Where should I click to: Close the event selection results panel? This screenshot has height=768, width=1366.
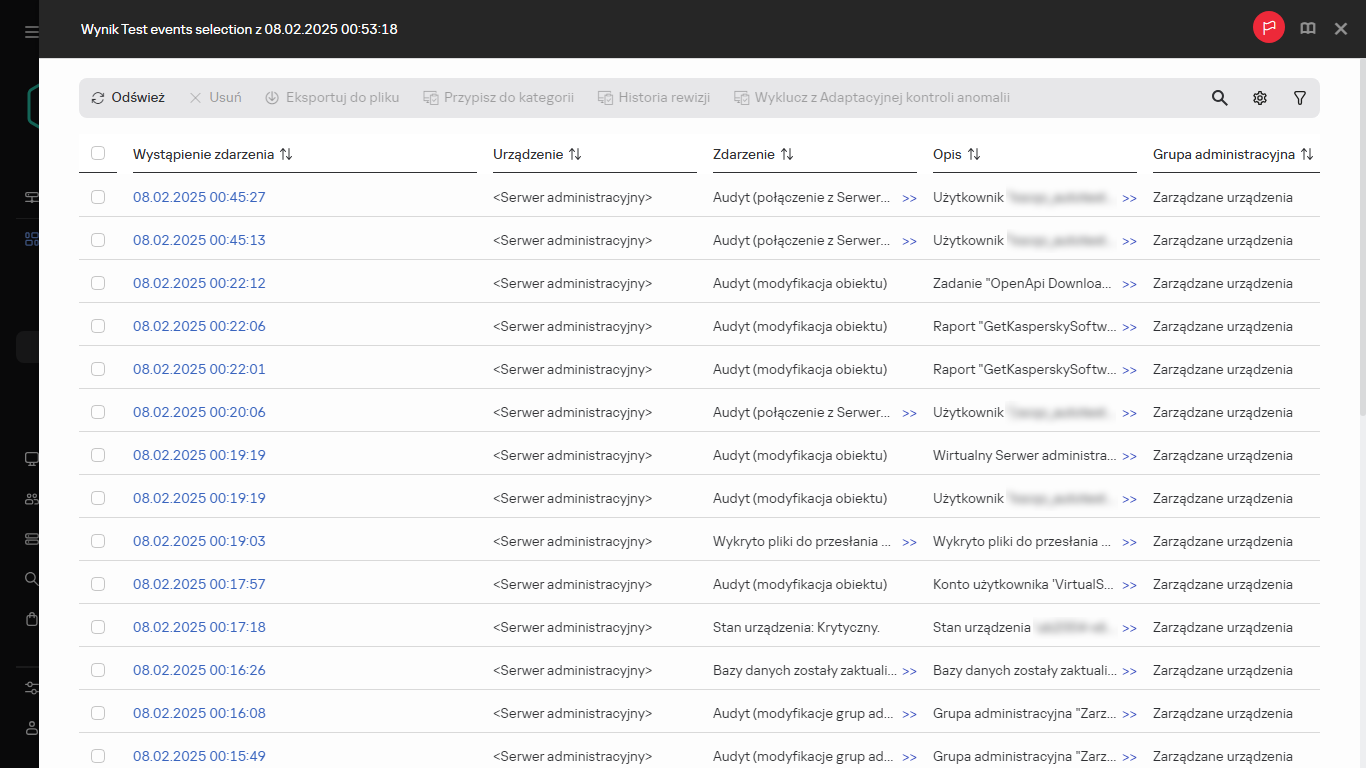1341,29
